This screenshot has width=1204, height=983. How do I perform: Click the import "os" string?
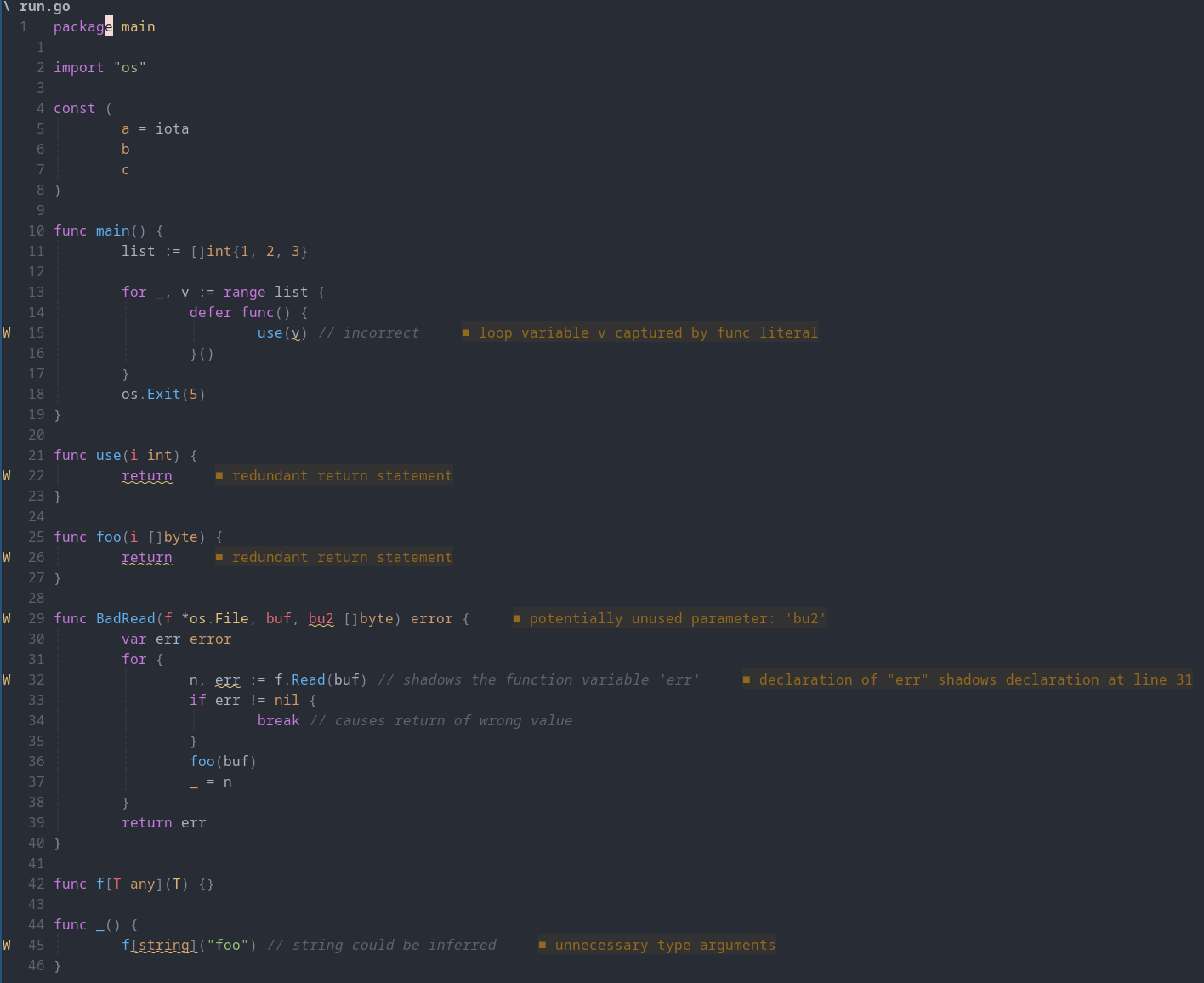coord(130,67)
